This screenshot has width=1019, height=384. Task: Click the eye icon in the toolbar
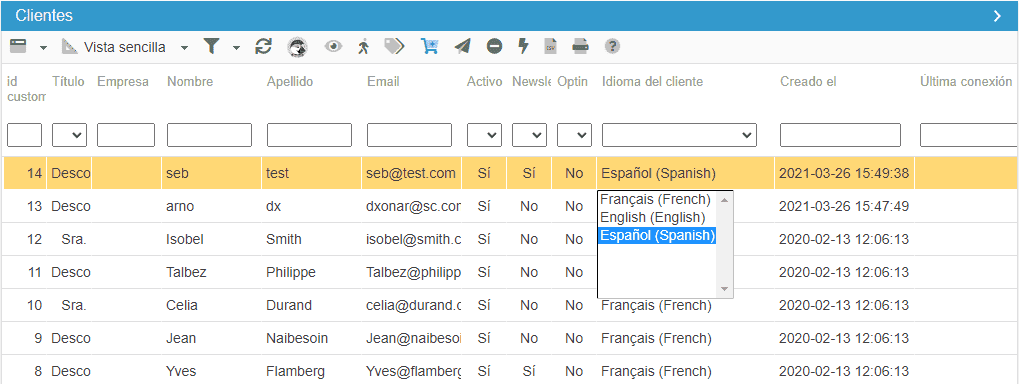[x=333, y=46]
